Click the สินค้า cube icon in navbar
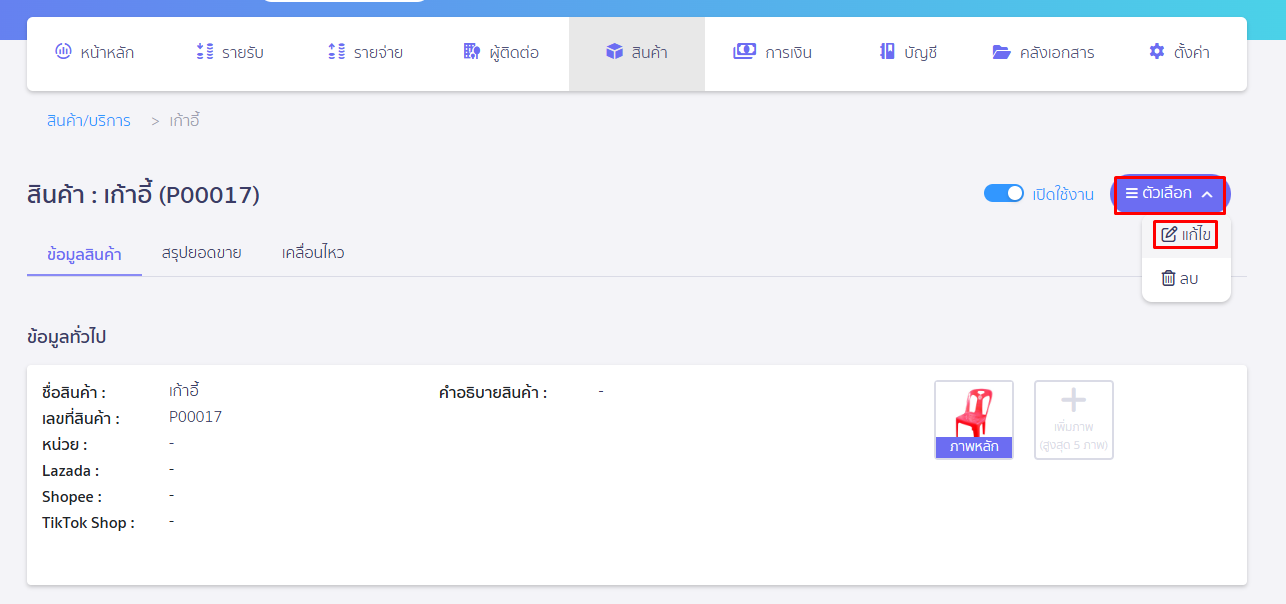The width and height of the screenshot is (1286, 604). (x=614, y=52)
